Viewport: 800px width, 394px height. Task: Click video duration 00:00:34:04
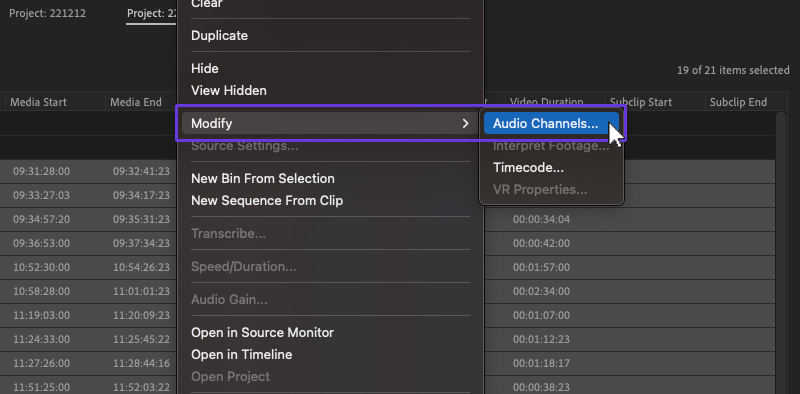pyautogui.click(x=541, y=219)
